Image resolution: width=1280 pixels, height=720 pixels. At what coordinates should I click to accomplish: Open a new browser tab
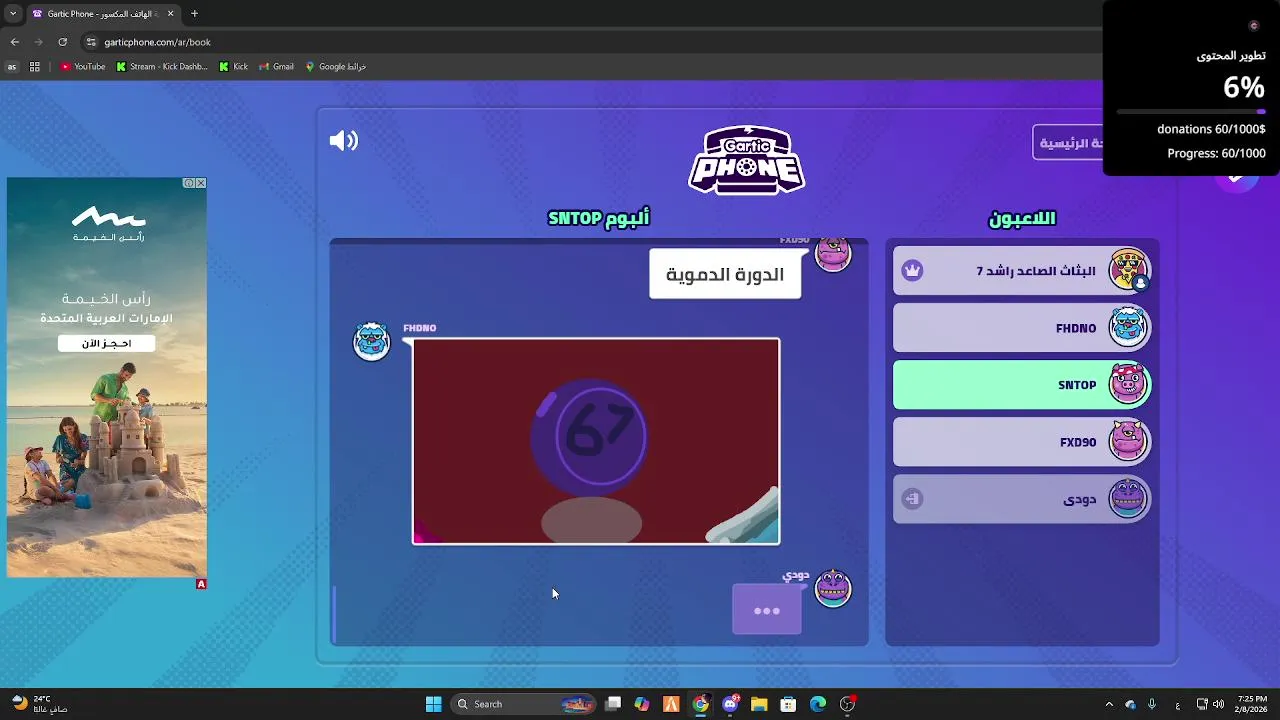coord(194,14)
